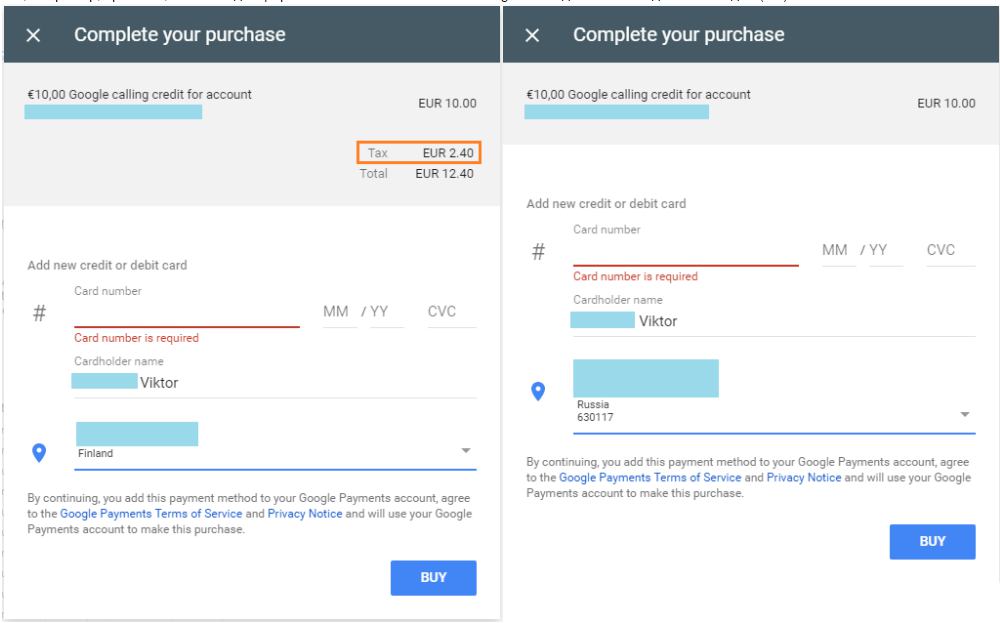1000x623 pixels.
Task: Click the CVC field in the right dialog
Action: point(950,250)
